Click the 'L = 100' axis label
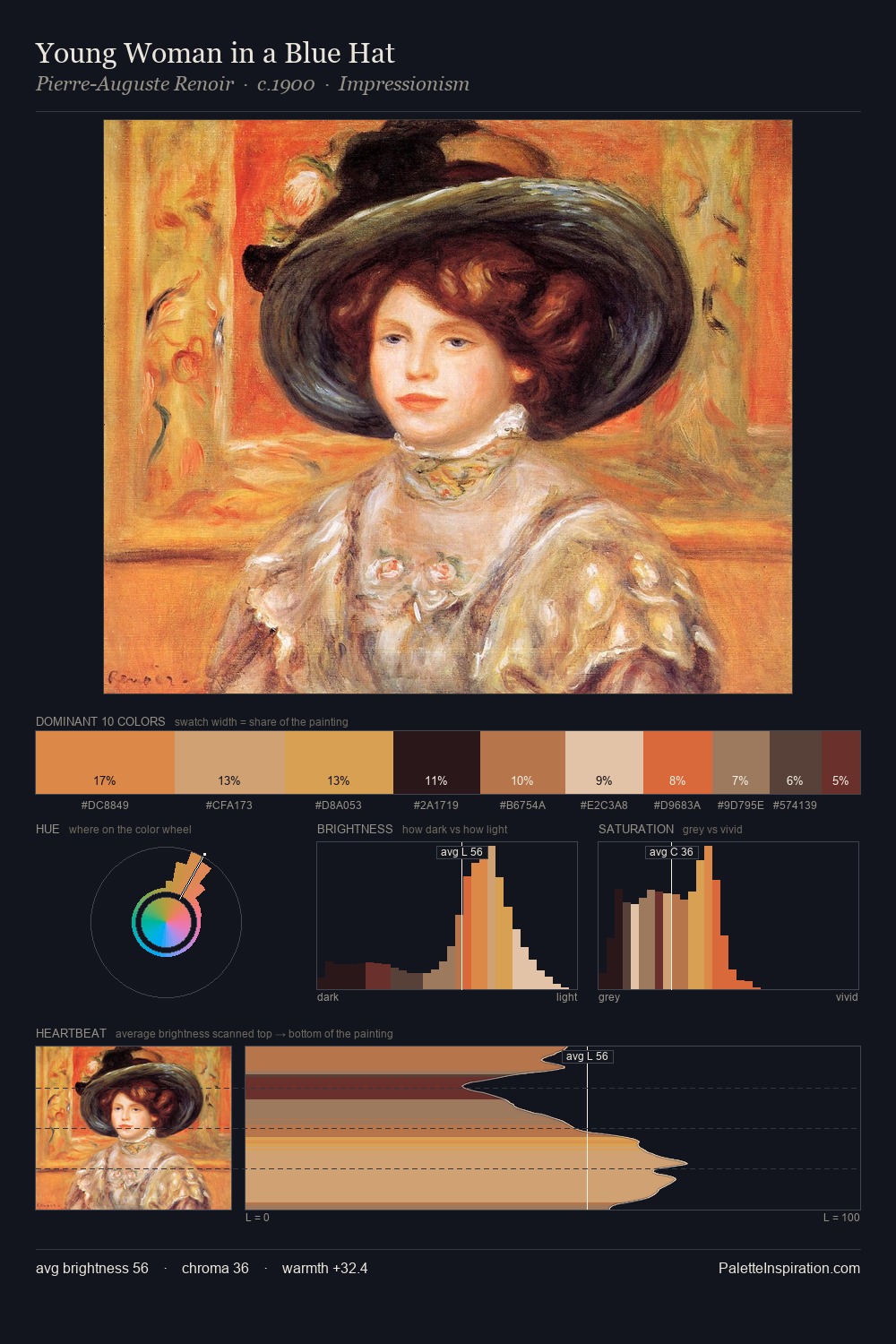The height and width of the screenshot is (1344, 896). [841, 1218]
